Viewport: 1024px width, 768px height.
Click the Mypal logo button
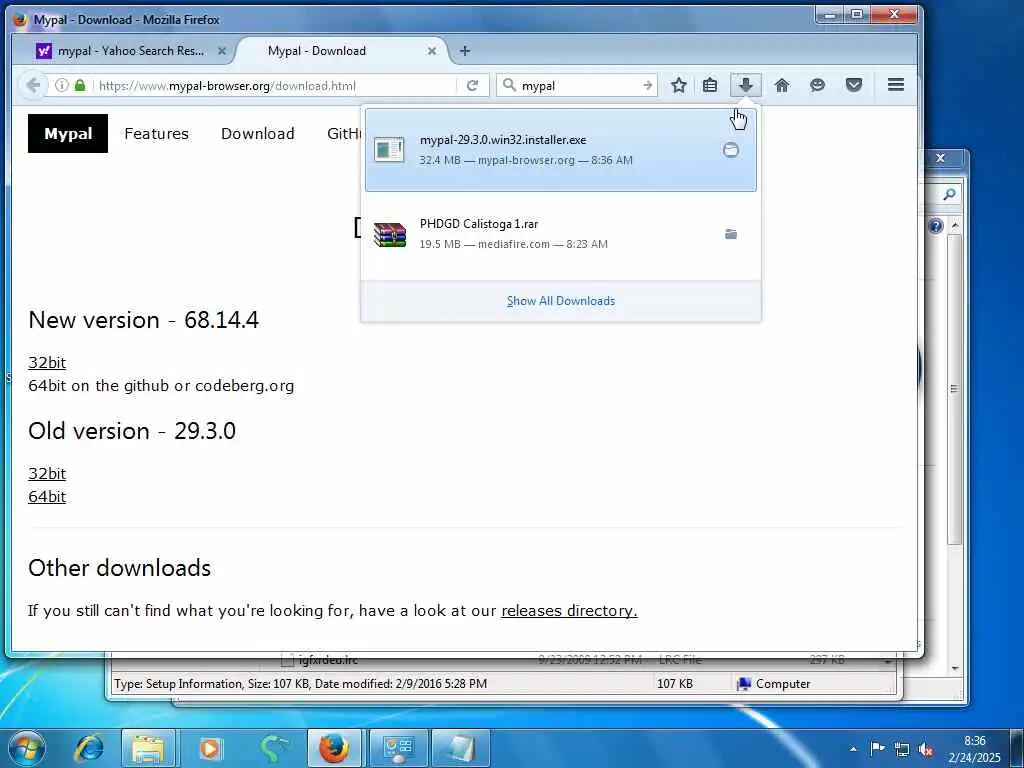[68, 133]
